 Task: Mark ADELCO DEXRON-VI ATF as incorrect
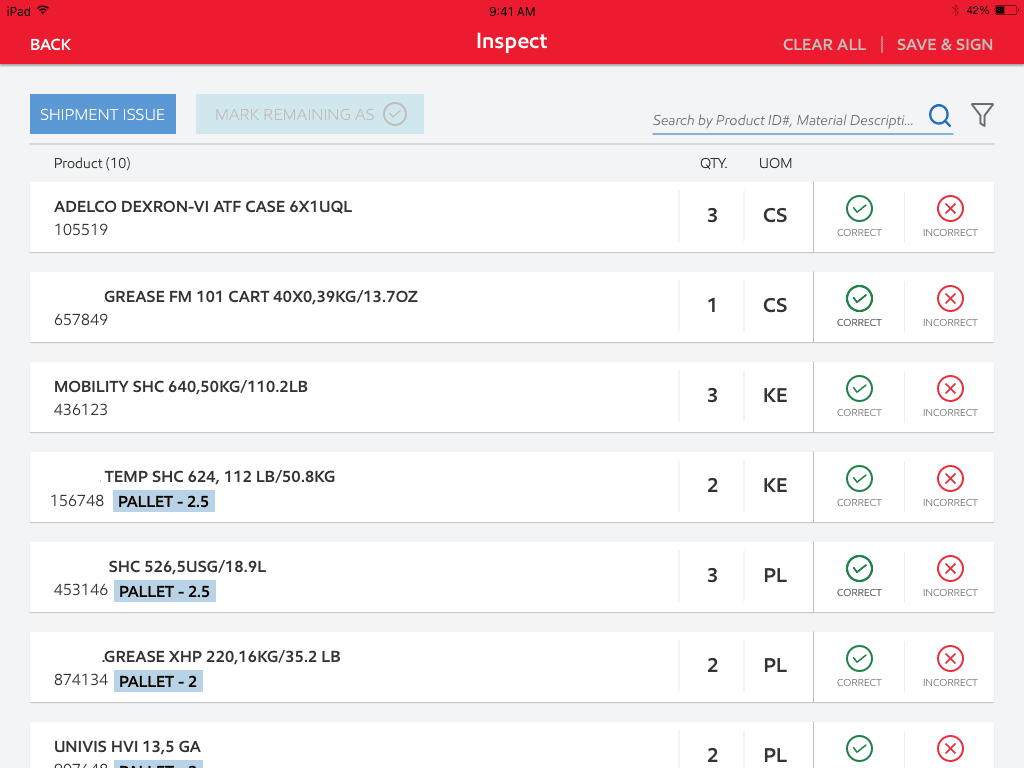pyautogui.click(x=950, y=217)
